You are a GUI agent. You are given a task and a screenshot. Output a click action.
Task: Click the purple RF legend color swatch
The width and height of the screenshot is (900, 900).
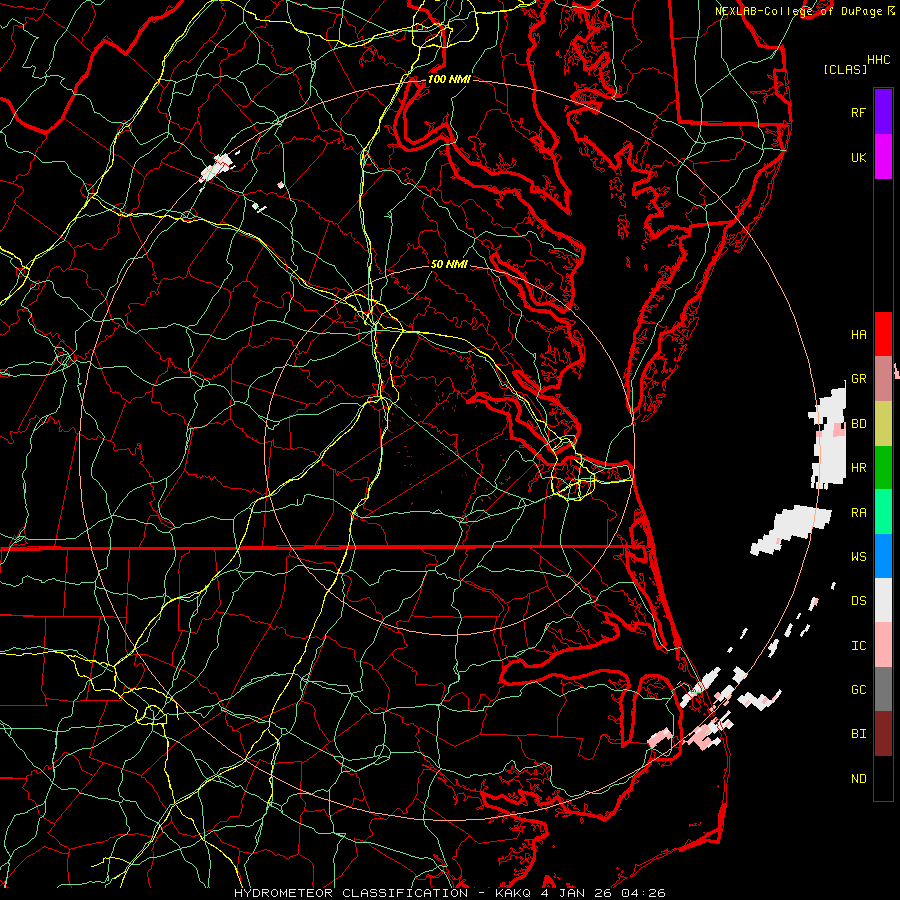pos(883,112)
